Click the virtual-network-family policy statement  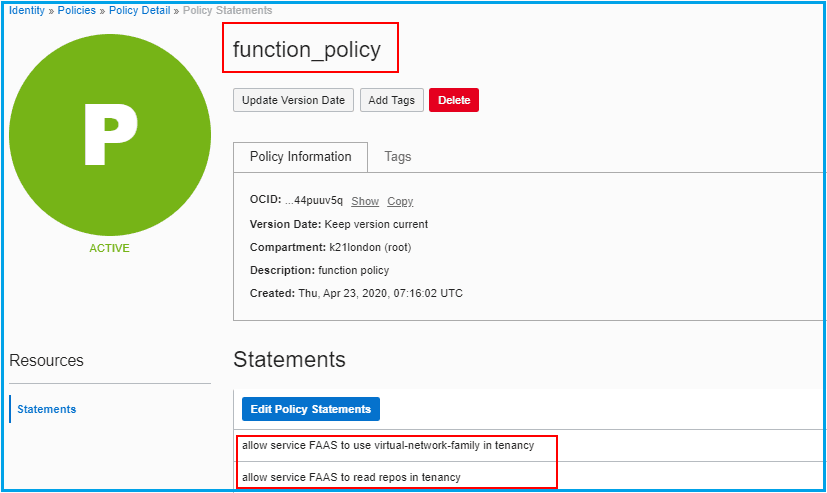coord(388,446)
